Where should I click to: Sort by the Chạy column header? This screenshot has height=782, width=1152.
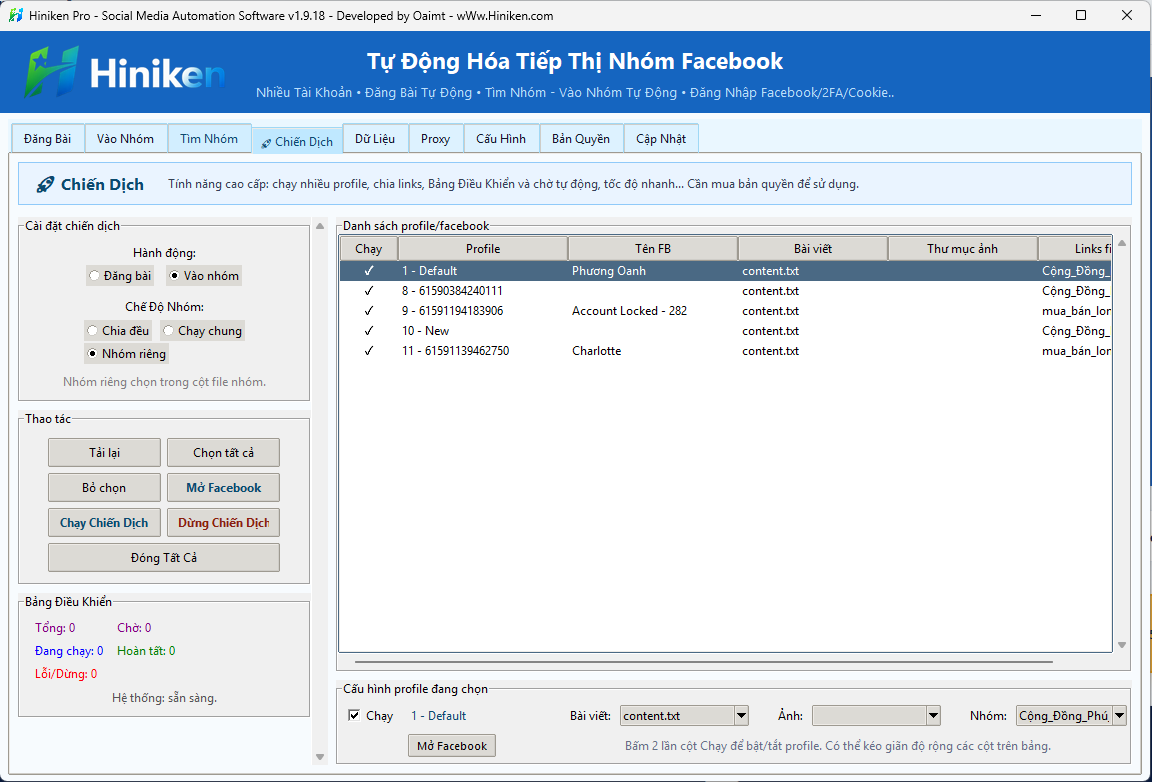click(x=369, y=248)
